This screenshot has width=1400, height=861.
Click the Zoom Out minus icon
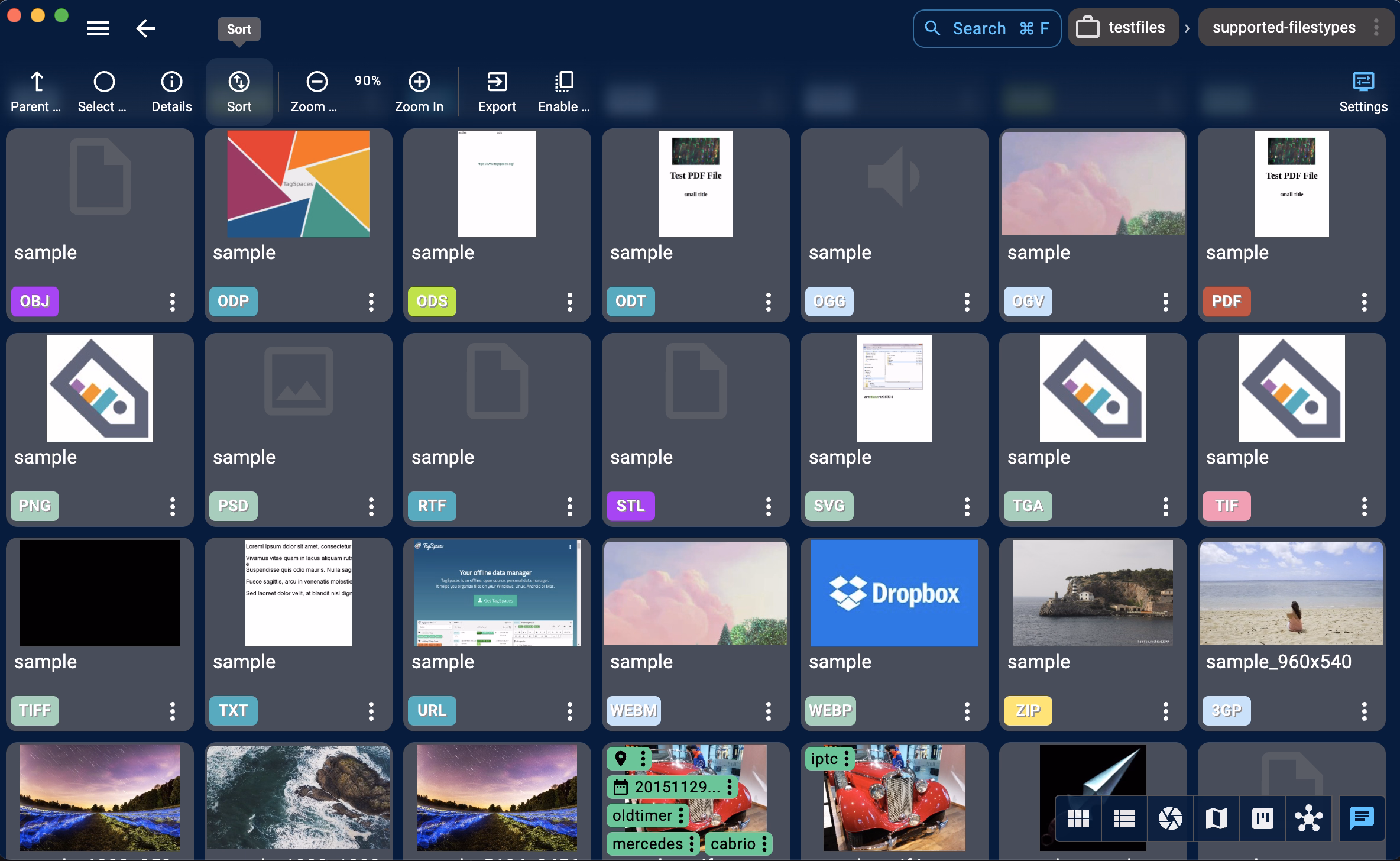317,82
